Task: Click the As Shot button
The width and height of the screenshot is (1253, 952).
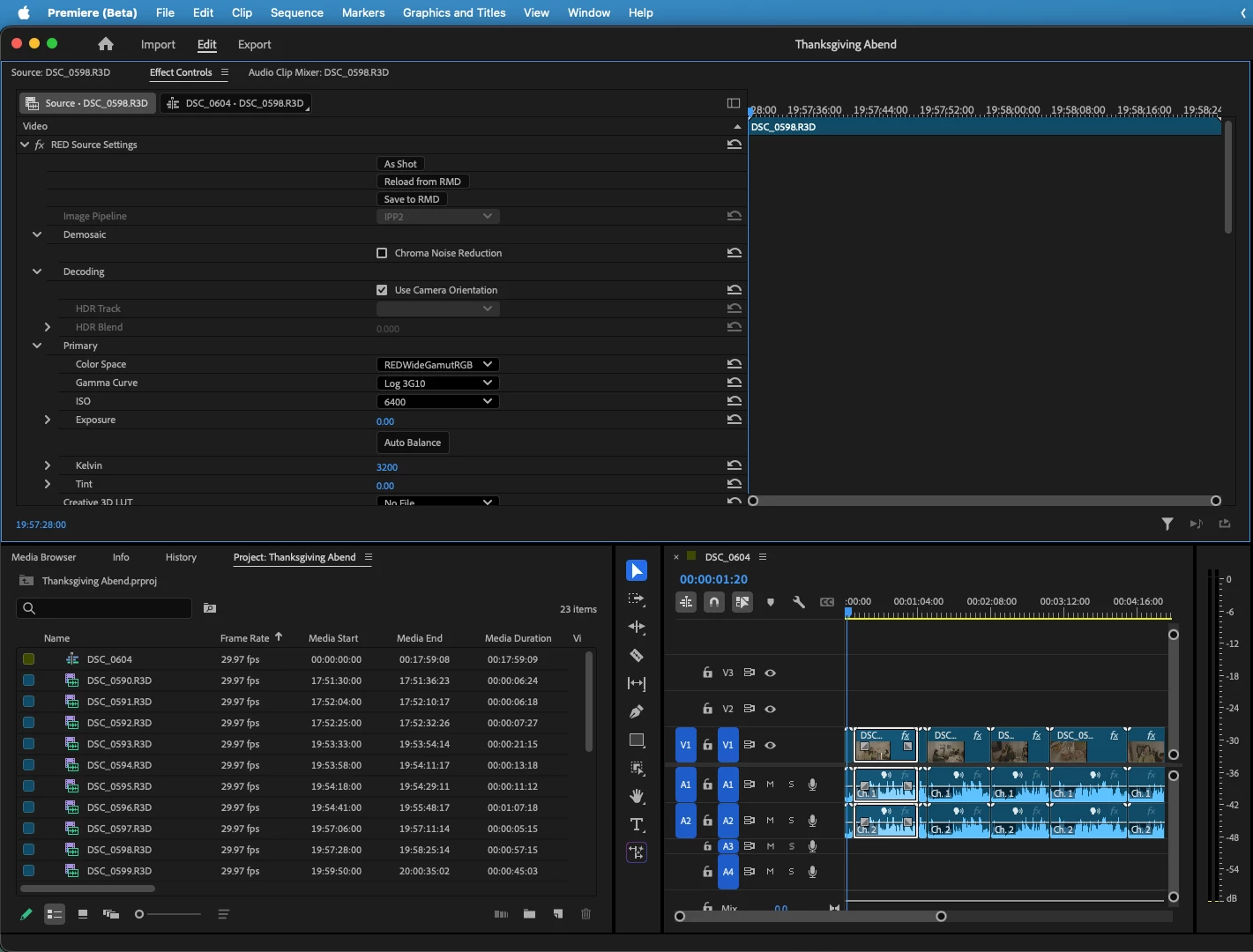Action: [x=400, y=164]
